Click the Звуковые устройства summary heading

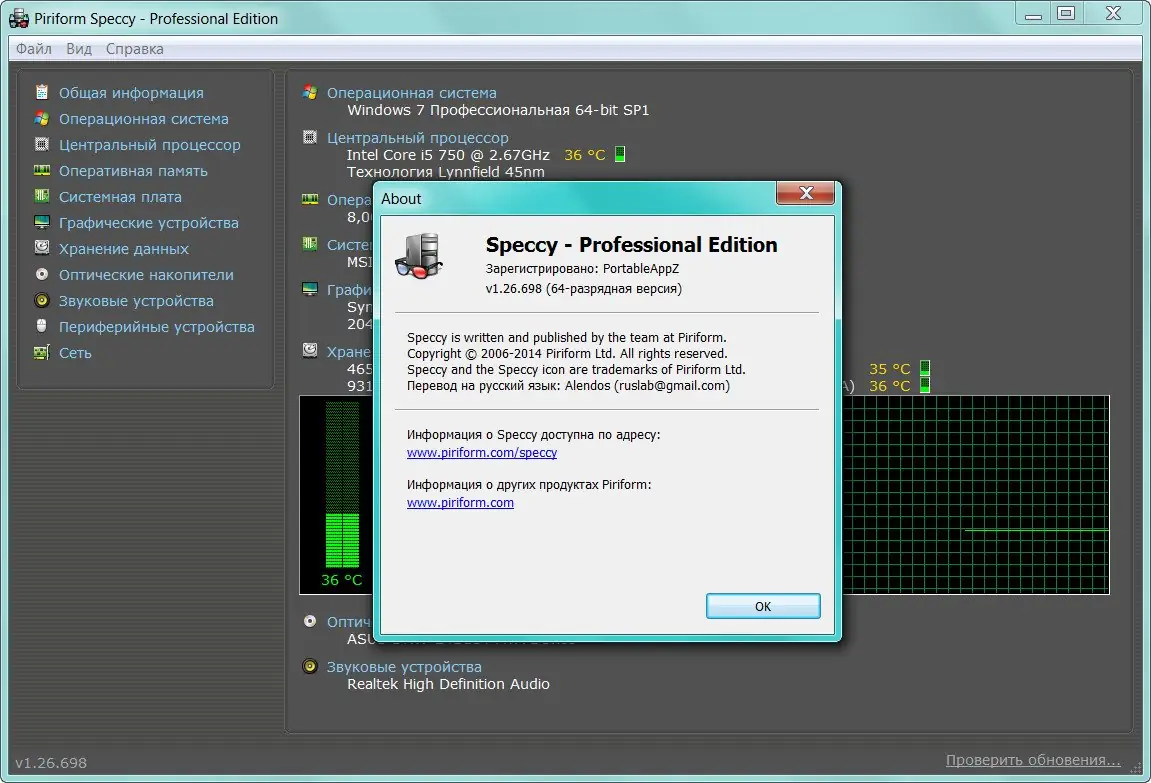point(404,667)
